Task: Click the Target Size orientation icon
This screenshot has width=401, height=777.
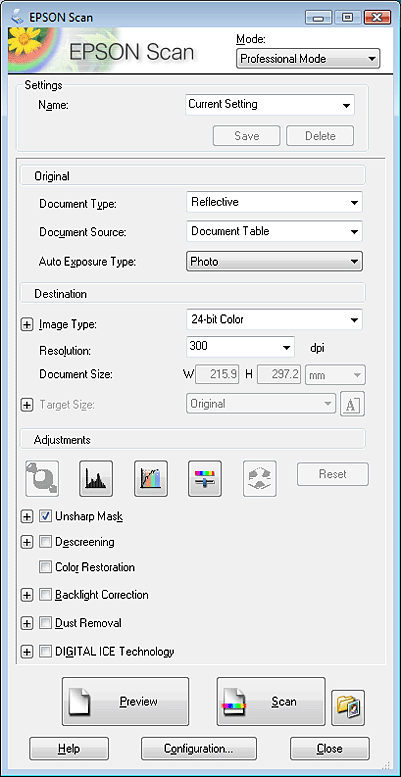Action: pos(352,404)
